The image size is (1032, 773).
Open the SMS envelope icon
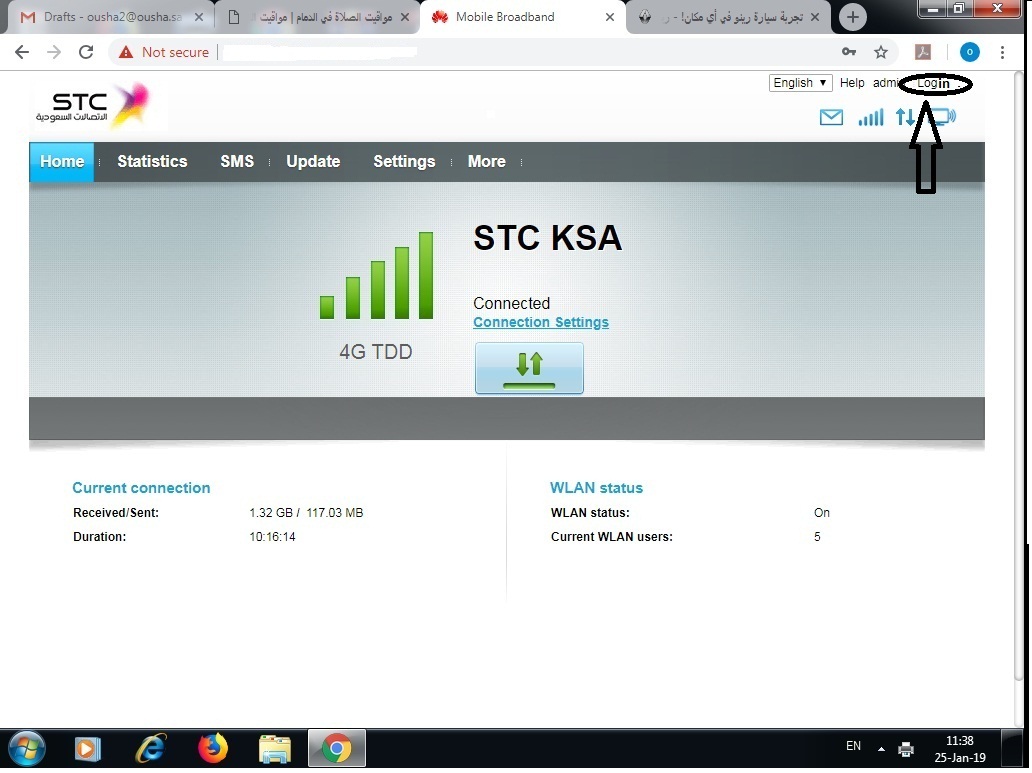pyautogui.click(x=831, y=117)
